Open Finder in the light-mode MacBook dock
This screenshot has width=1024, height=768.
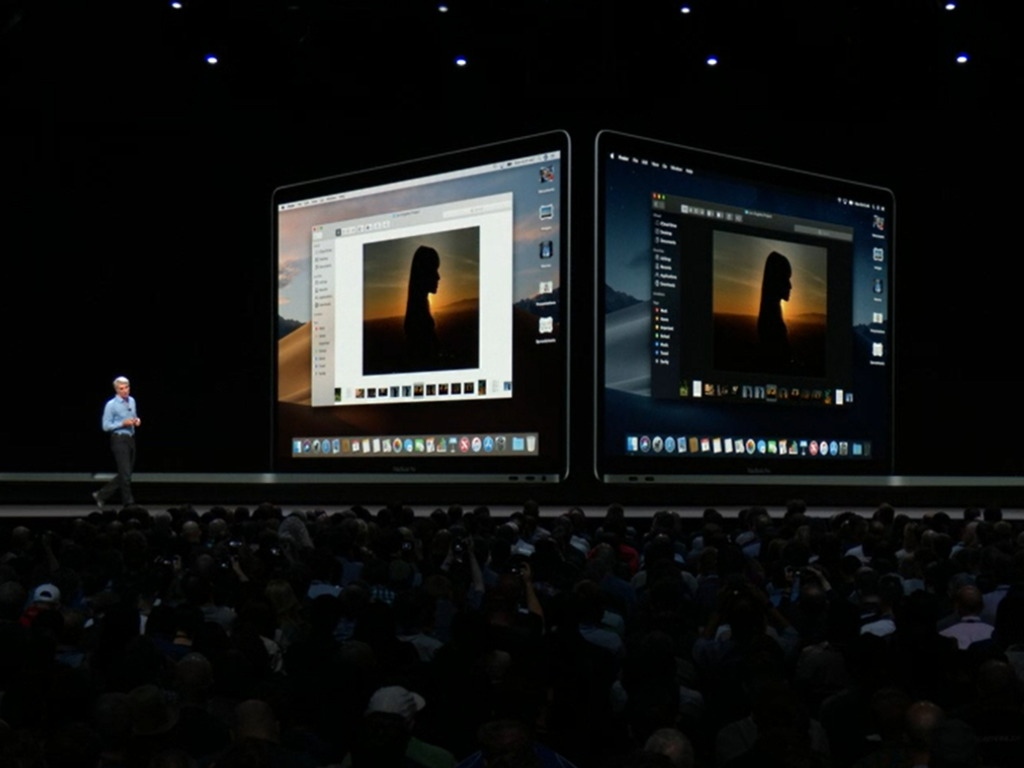pos(298,447)
